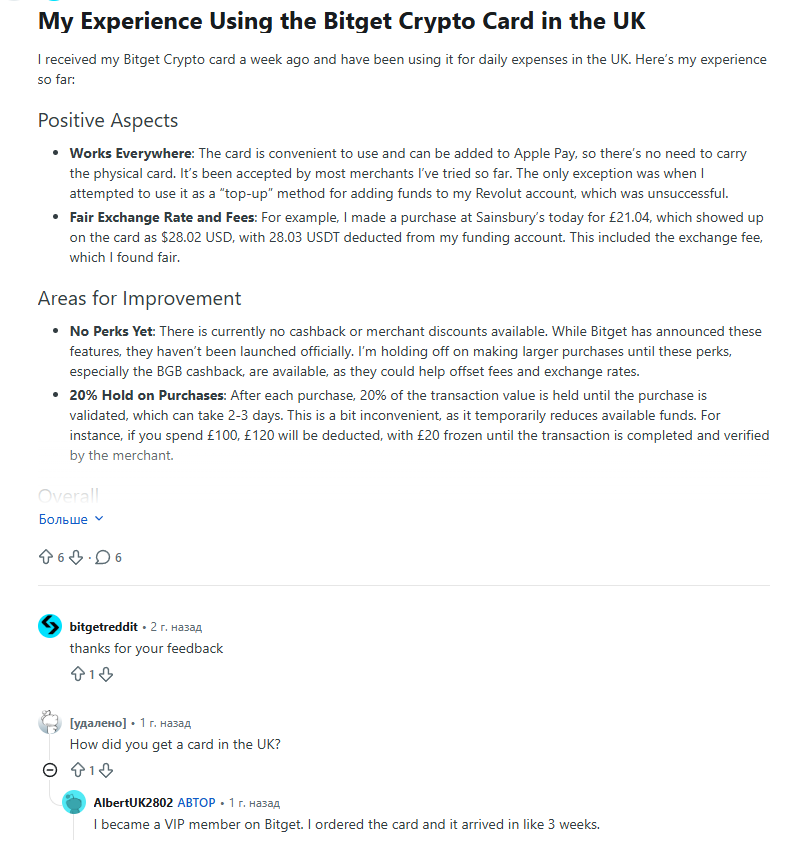Visit AlbertUK2802's profile via username
Viewport: 793px width, 842px height.
click(x=133, y=802)
